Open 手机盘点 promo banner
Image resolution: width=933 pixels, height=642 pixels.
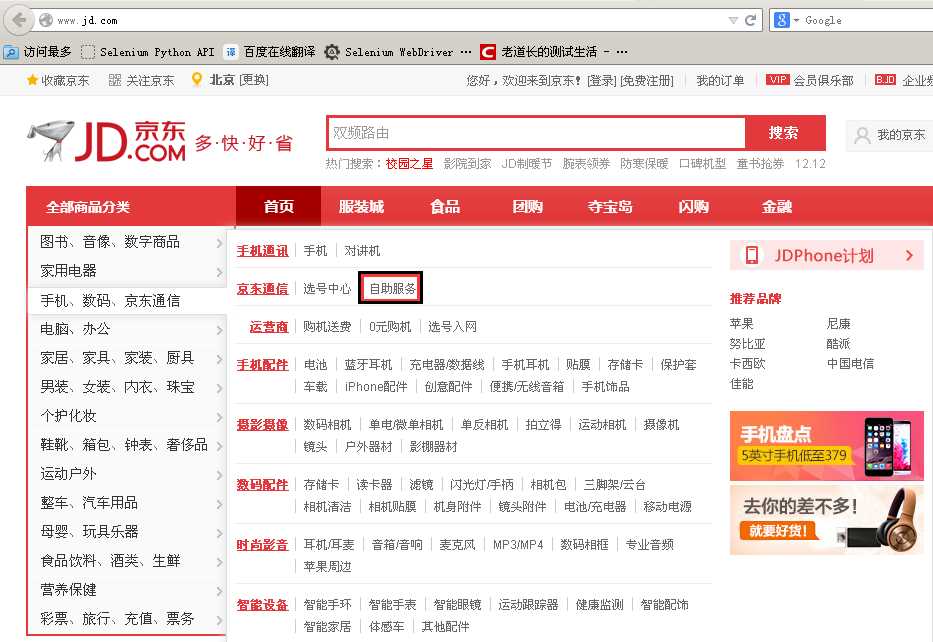coord(826,446)
